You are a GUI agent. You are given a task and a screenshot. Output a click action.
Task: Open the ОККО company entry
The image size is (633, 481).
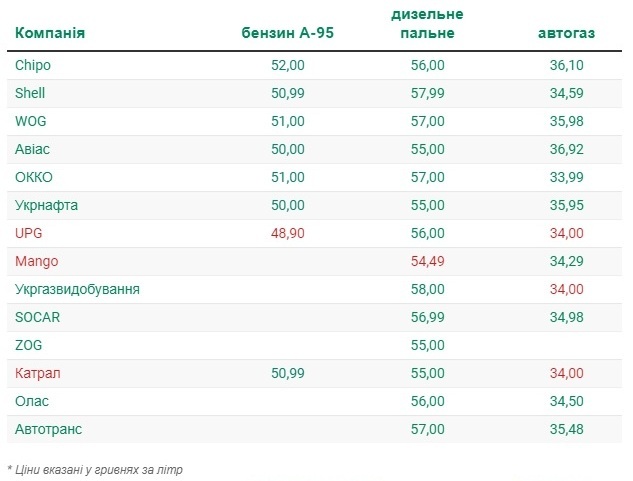pyautogui.click(x=34, y=177)
